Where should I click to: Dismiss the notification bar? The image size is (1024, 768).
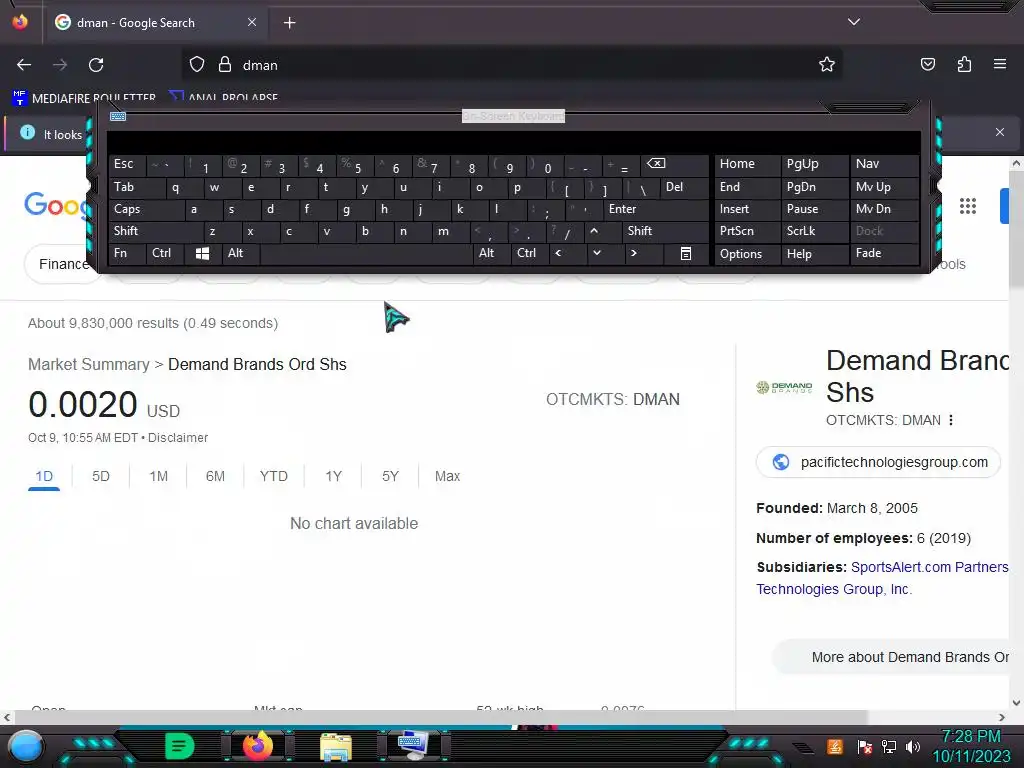(1000, 132)
